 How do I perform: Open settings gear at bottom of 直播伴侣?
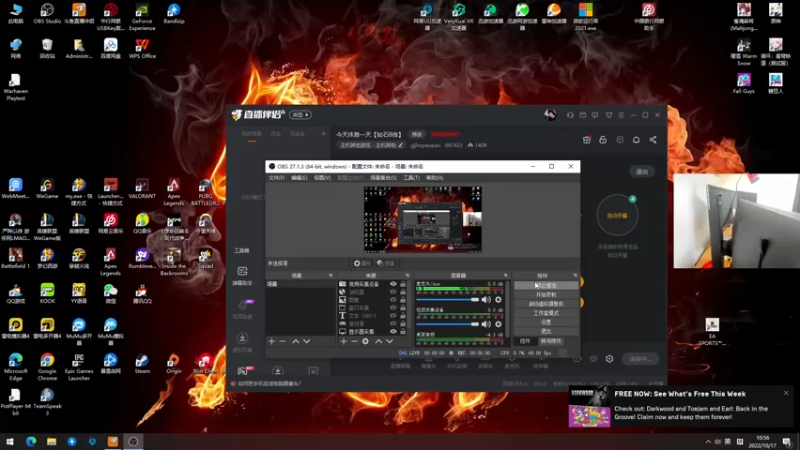coord(609,359)
